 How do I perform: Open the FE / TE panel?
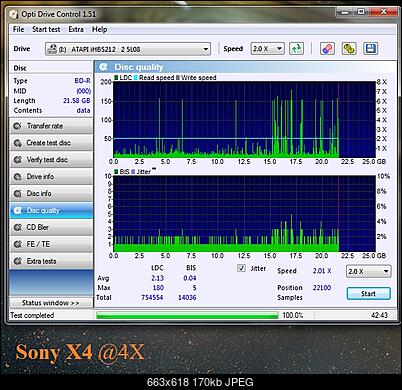point(51,244)
